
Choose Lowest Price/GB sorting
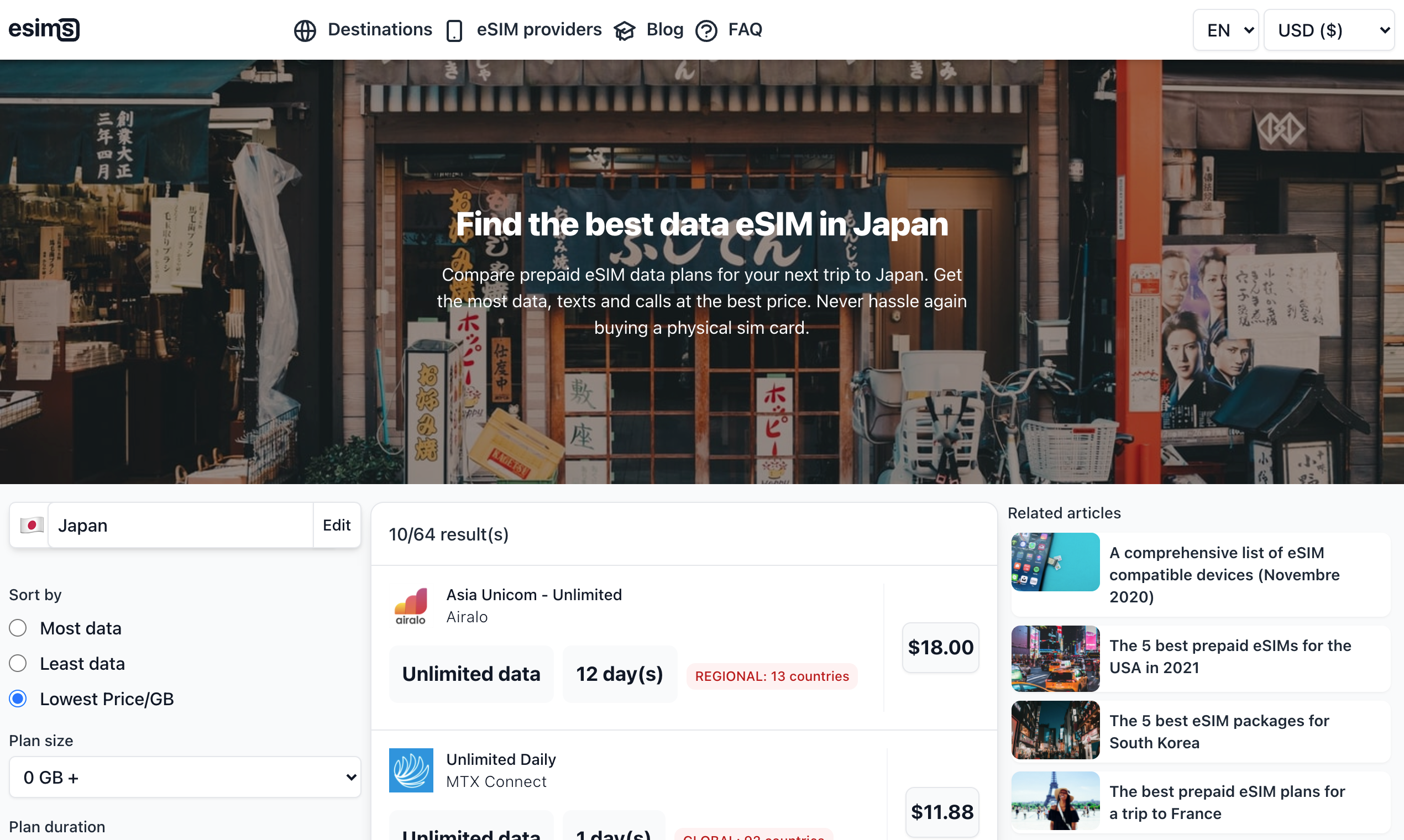coord(18,699)
